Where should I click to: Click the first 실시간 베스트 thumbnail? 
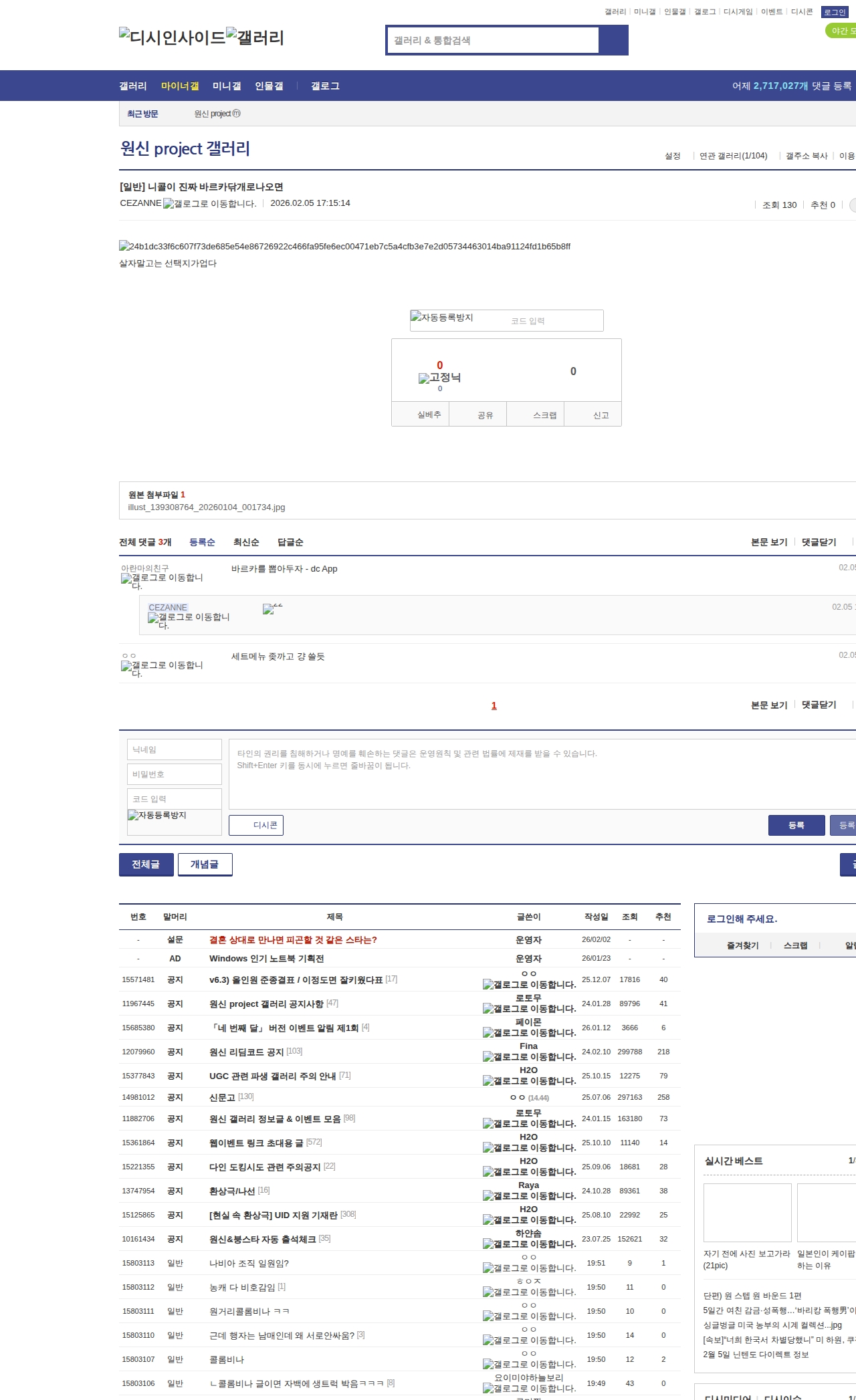747,1212
